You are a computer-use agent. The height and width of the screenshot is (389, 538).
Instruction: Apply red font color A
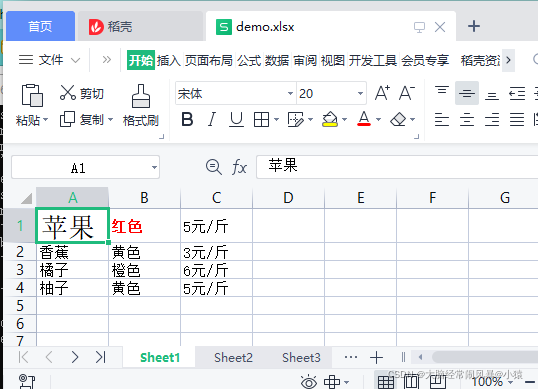364,119
